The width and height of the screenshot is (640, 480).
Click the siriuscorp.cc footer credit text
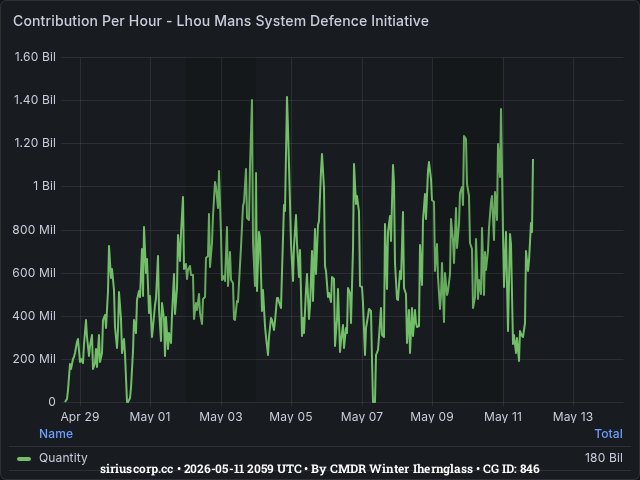point(320,469)
